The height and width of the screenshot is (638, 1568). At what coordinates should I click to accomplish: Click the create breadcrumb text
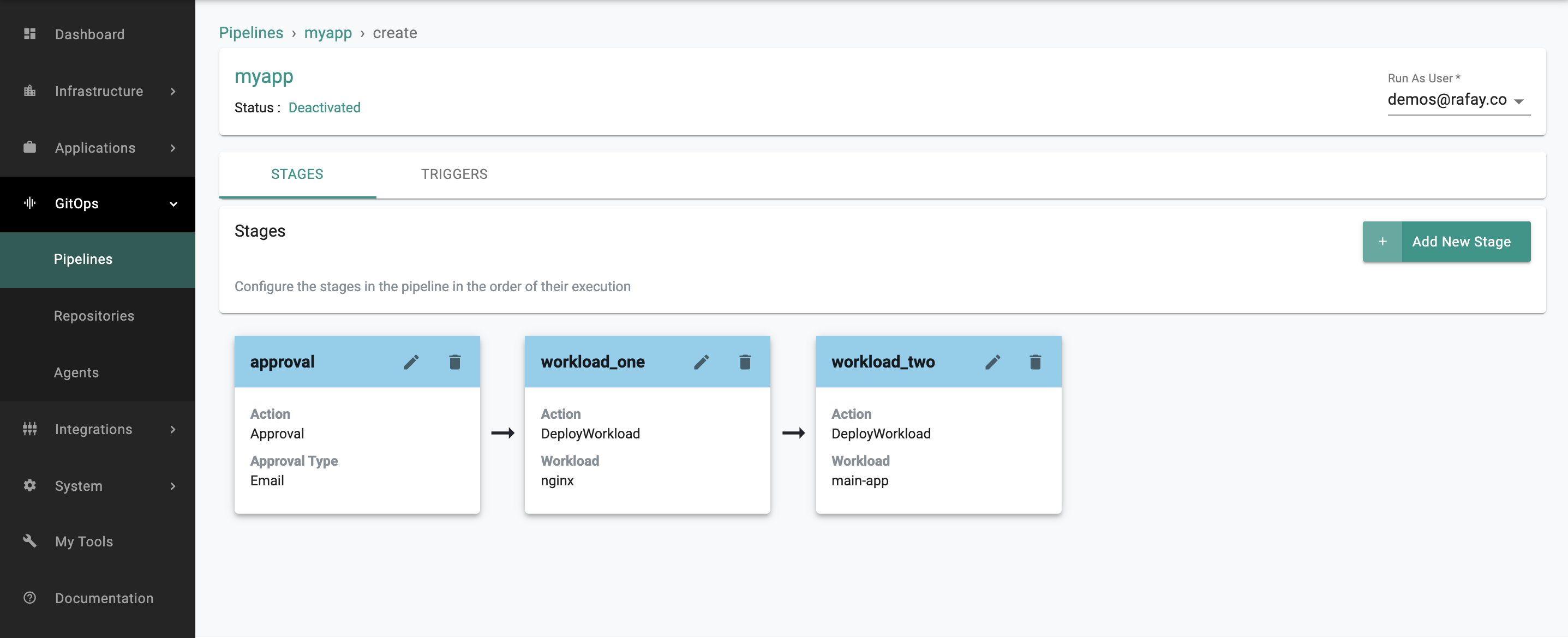click(394, 33)
